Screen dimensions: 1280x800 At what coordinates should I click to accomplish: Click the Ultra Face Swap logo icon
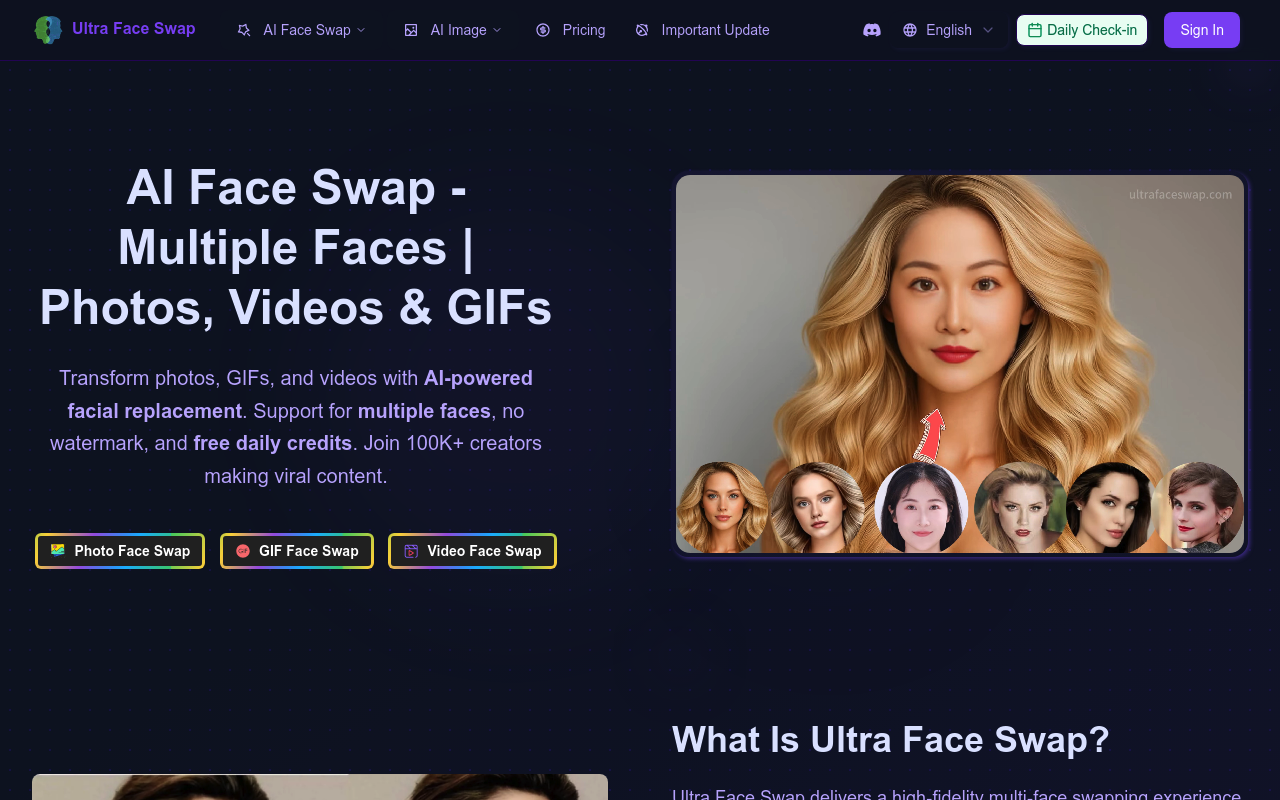47,29
